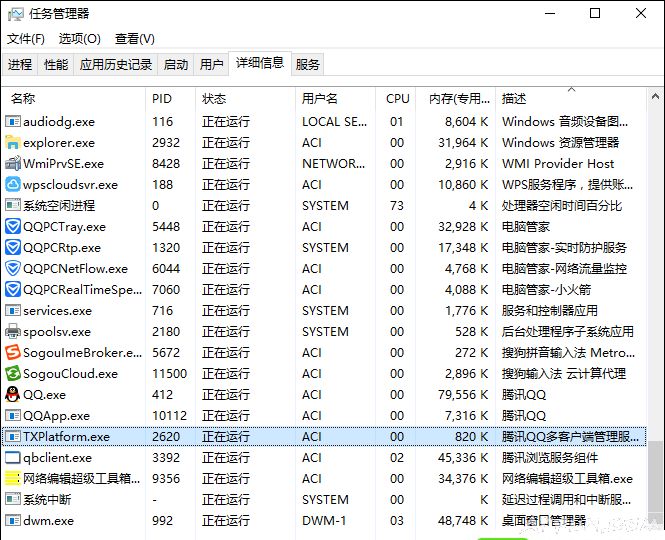Open the 文件(F) menu
Image resolution: width=665 pixels, height=540 pixels.
pyautogui.click(x=26, y=39)
